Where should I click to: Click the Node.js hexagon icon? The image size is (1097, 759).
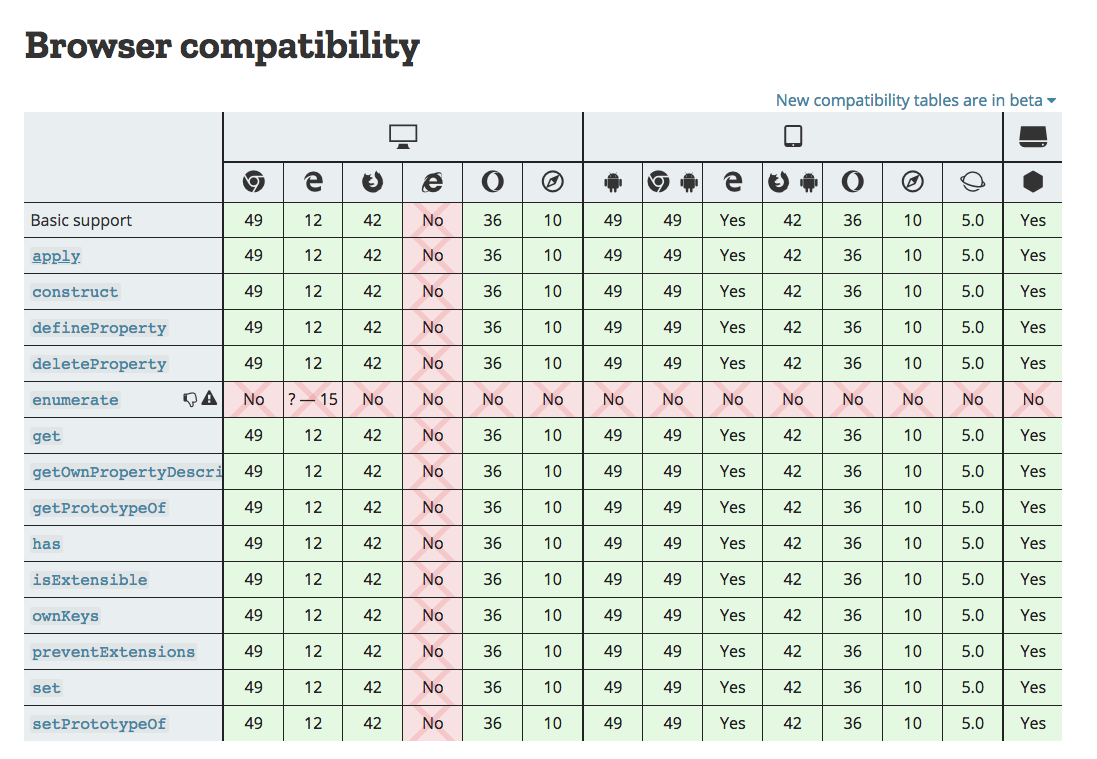[x=1033, y=182]
